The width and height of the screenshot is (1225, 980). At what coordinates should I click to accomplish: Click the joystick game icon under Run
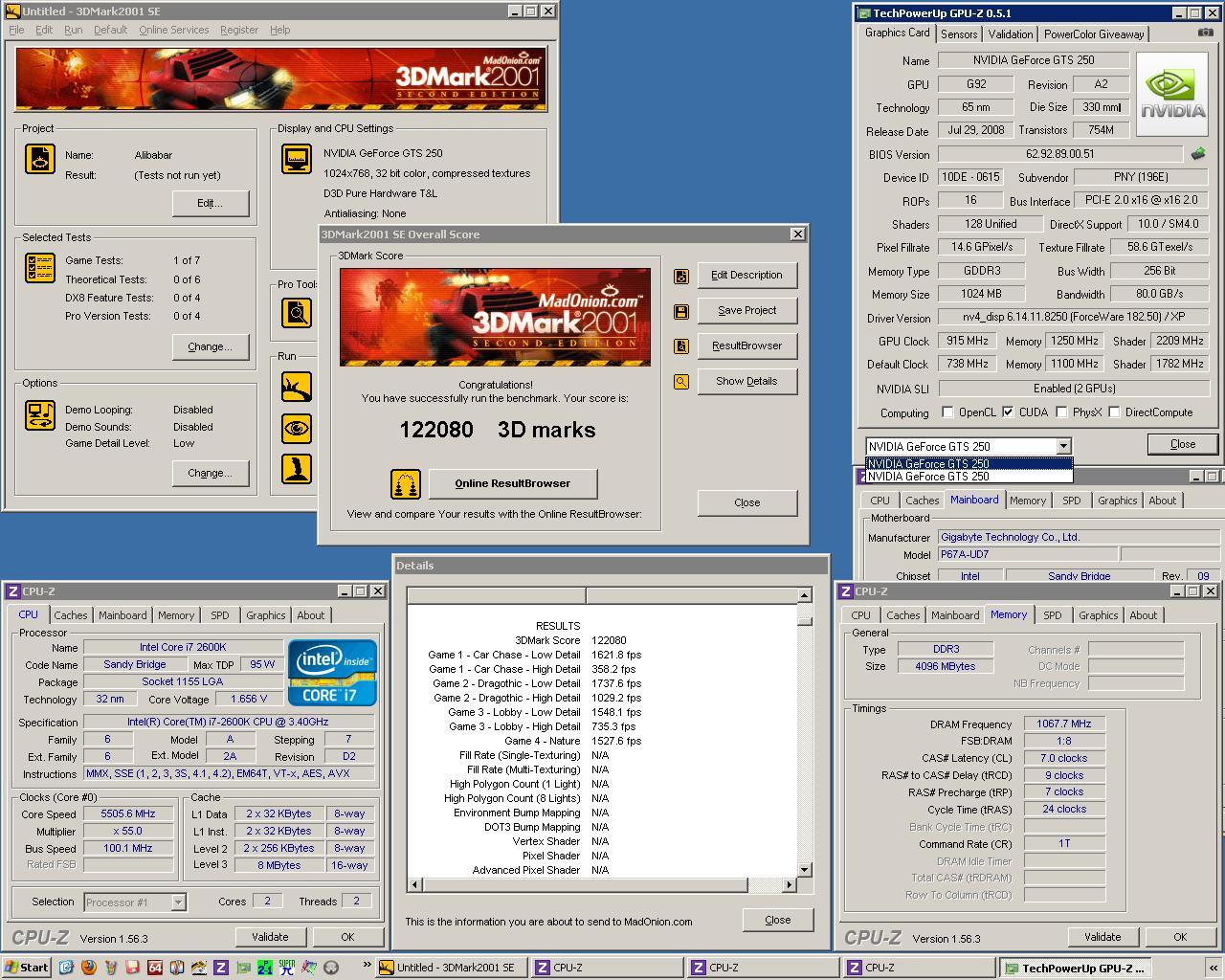click(297, 468)
